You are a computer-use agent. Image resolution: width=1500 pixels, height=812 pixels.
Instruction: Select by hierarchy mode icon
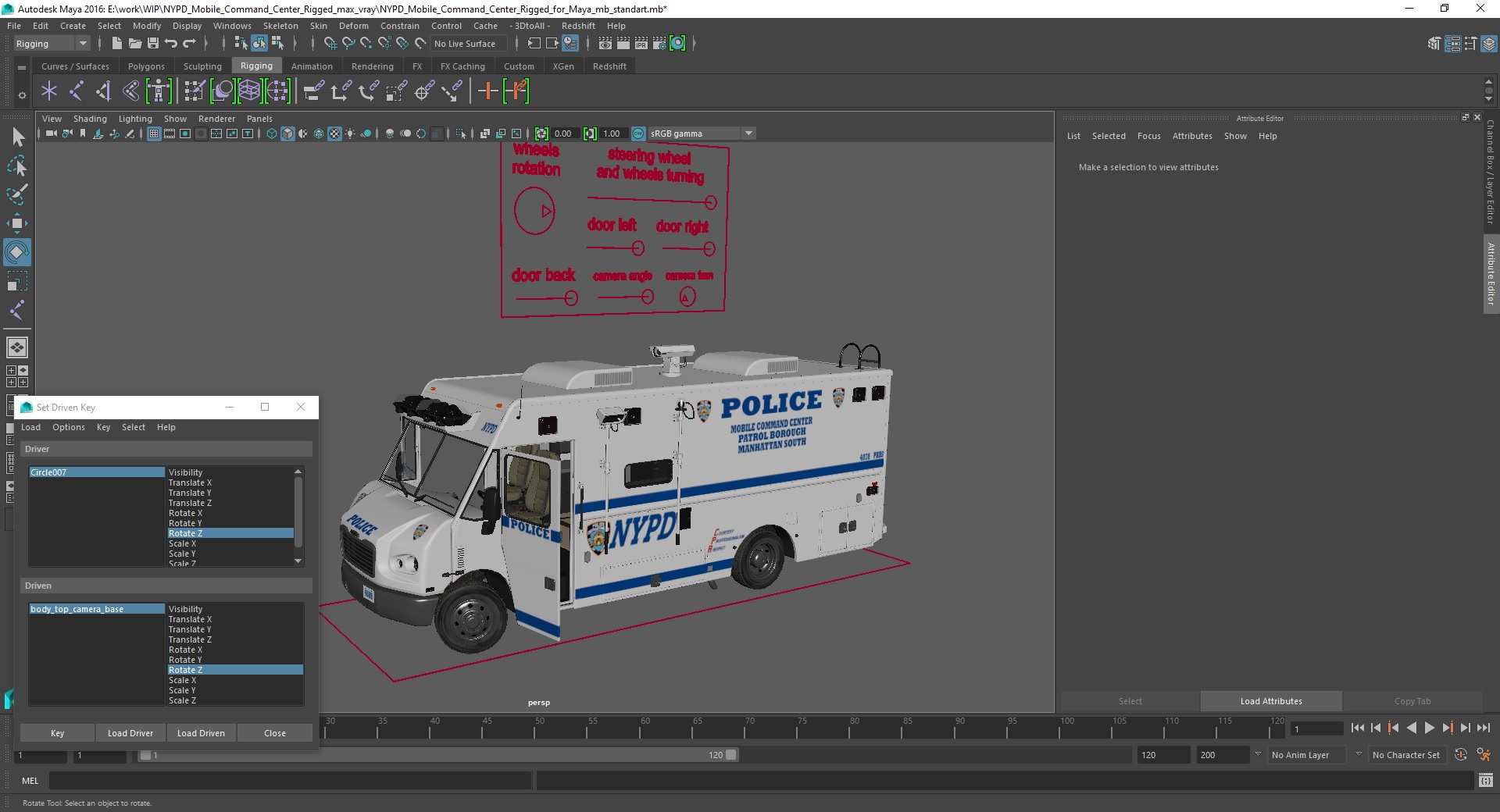pyautogui.click(x=241, y=44)
